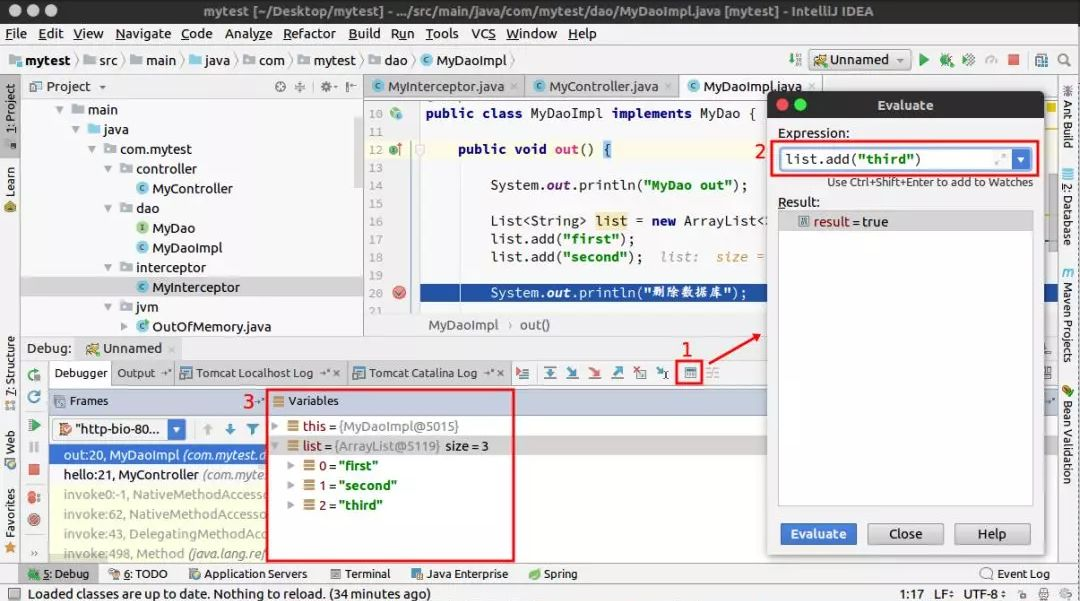The width and height of the screenshot is (1080, 601).
Task: Rerun the debug session icon
Action: point(34,375)
